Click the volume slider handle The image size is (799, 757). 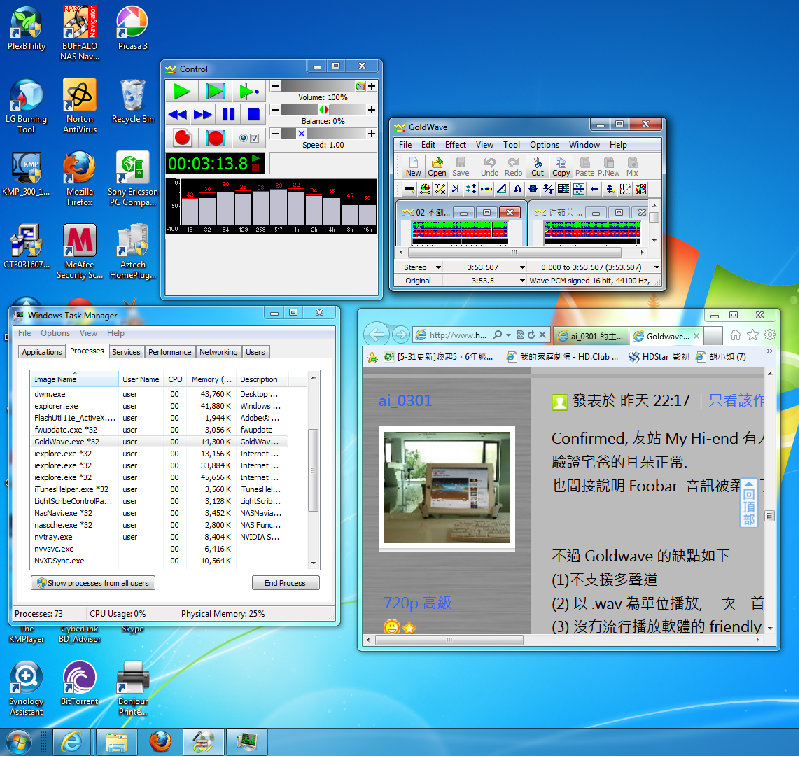coord(360,86)
